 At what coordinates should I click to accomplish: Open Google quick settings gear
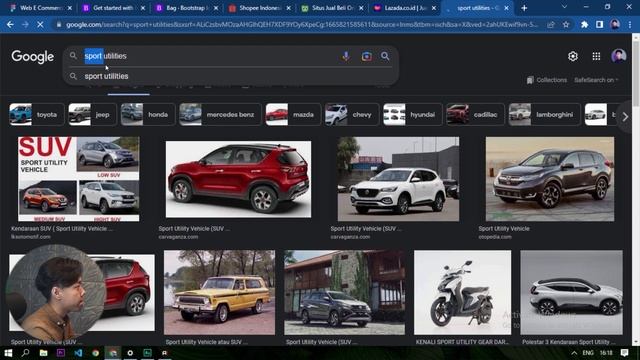point(573,56)
